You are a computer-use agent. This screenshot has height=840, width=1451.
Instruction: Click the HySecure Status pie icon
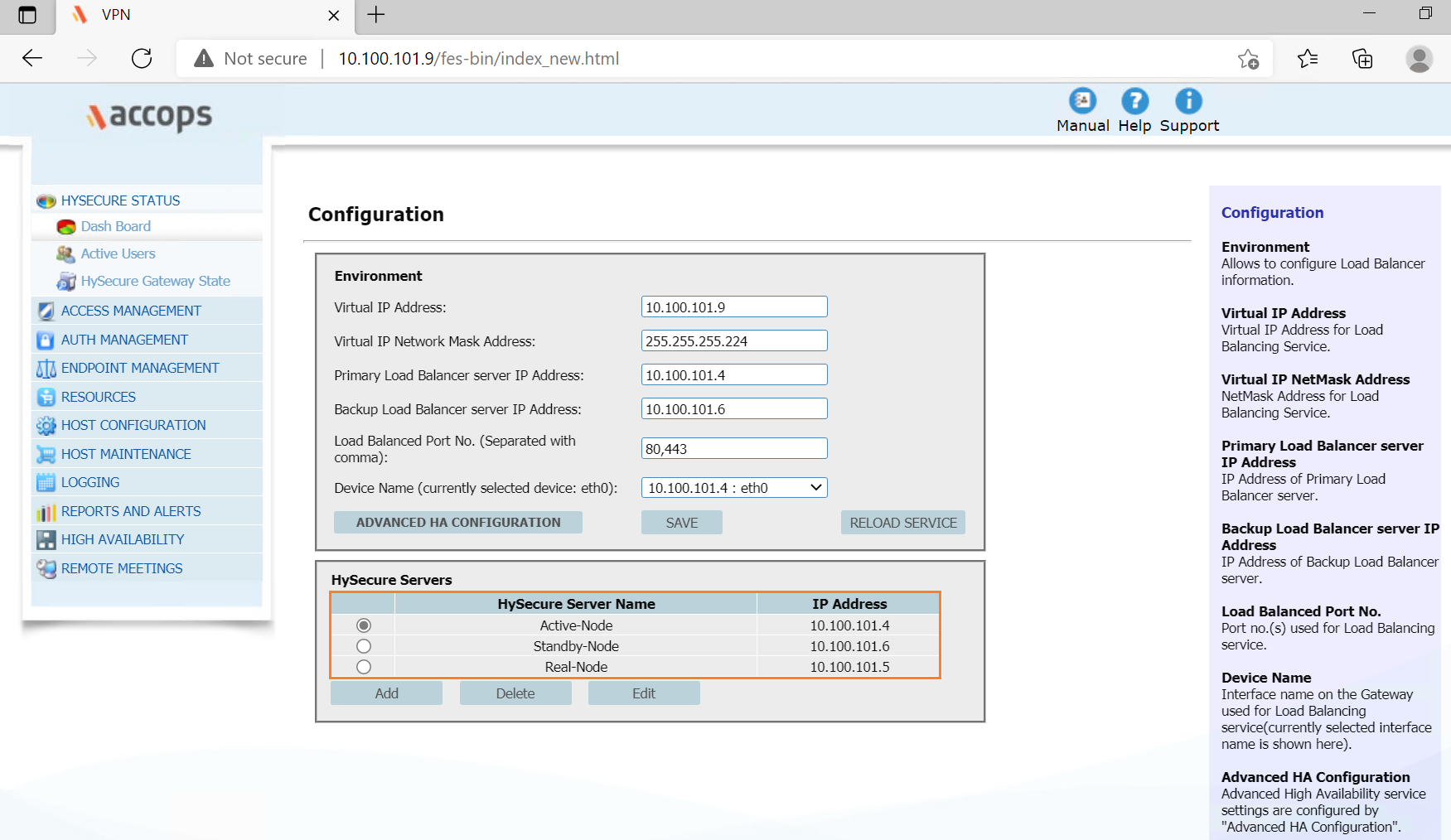(46, 201)
